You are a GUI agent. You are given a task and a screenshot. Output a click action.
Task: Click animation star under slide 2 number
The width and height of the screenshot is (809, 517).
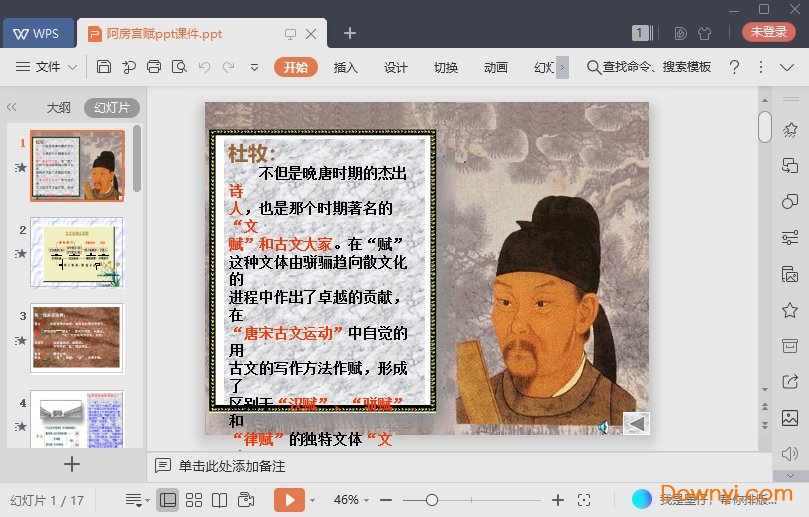coord(21,253)
